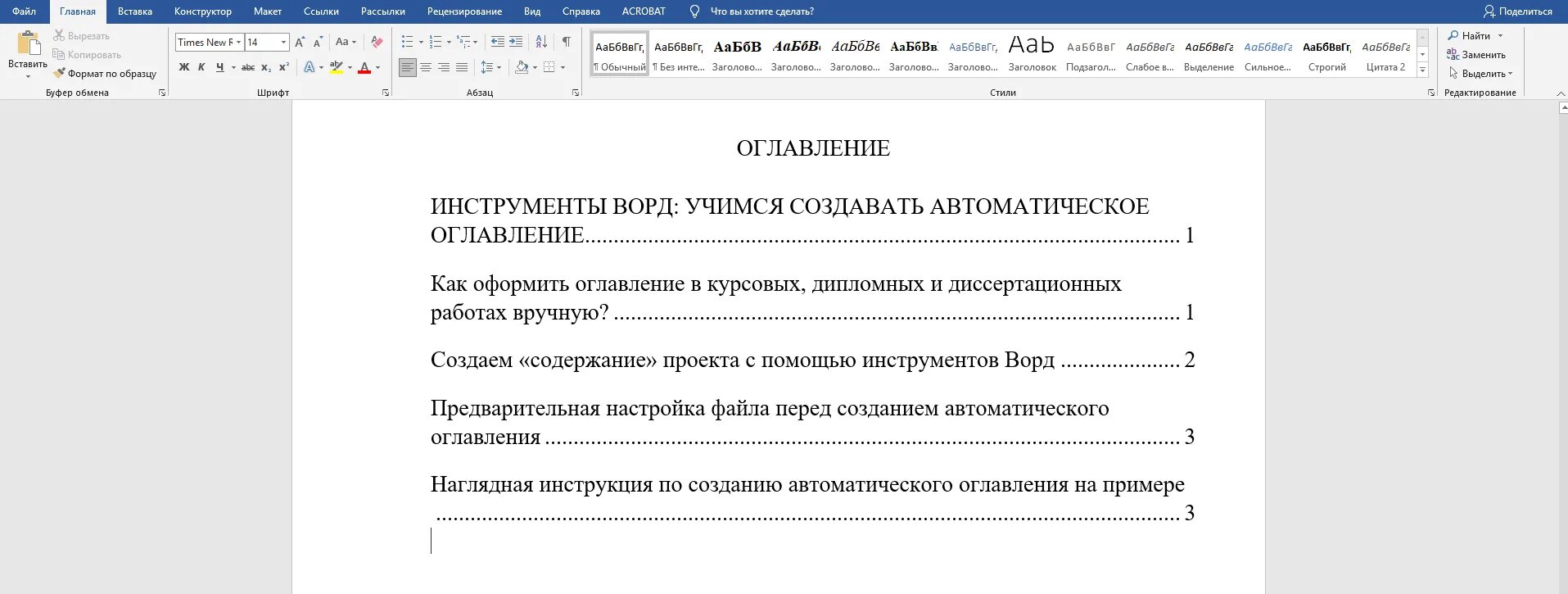
Task: Open the Шрифт font dialog launcher
Action: [386, 93]
